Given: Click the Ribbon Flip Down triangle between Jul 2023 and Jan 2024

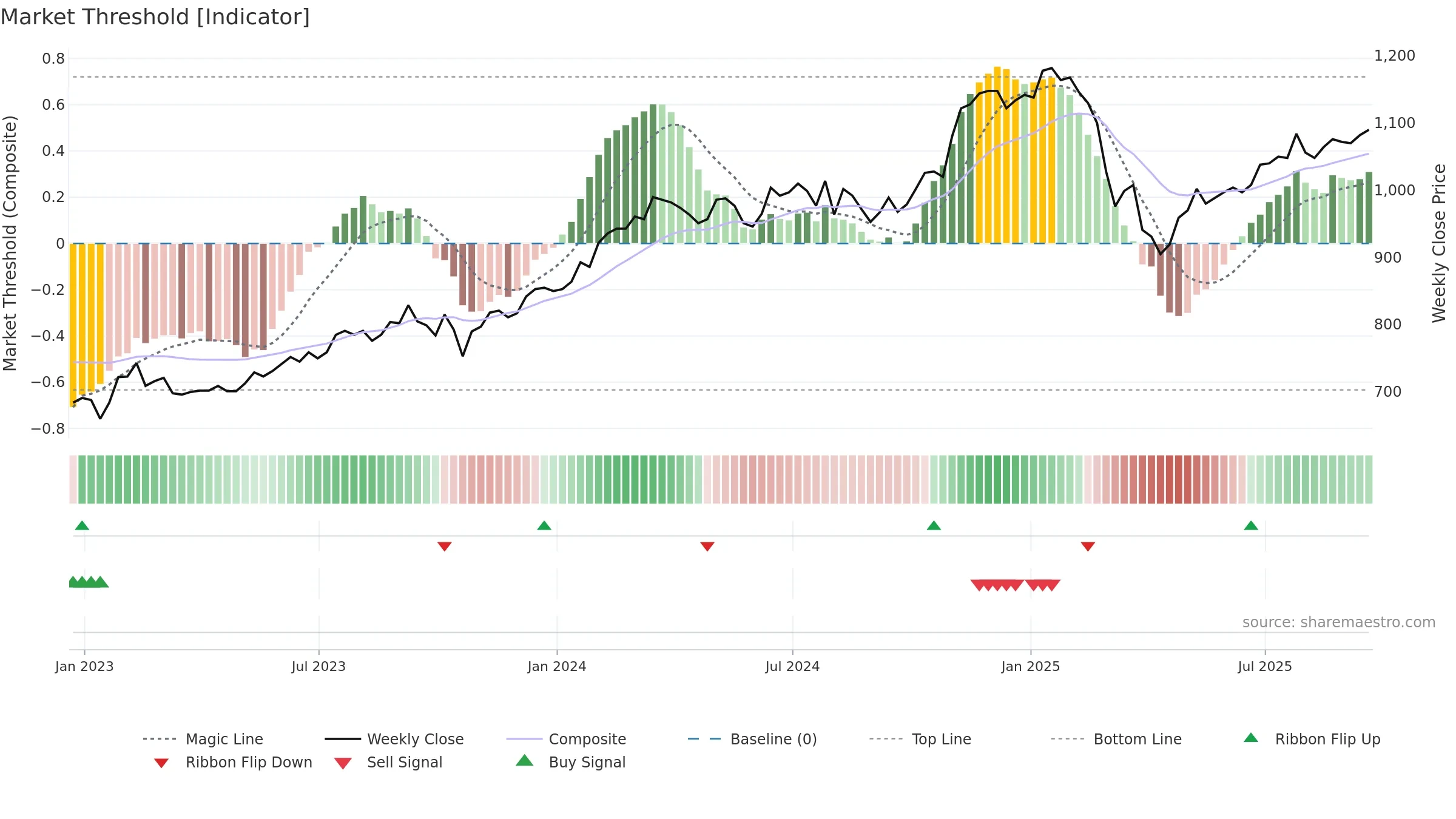Looking at the screenshot, I should click(445, 547).
